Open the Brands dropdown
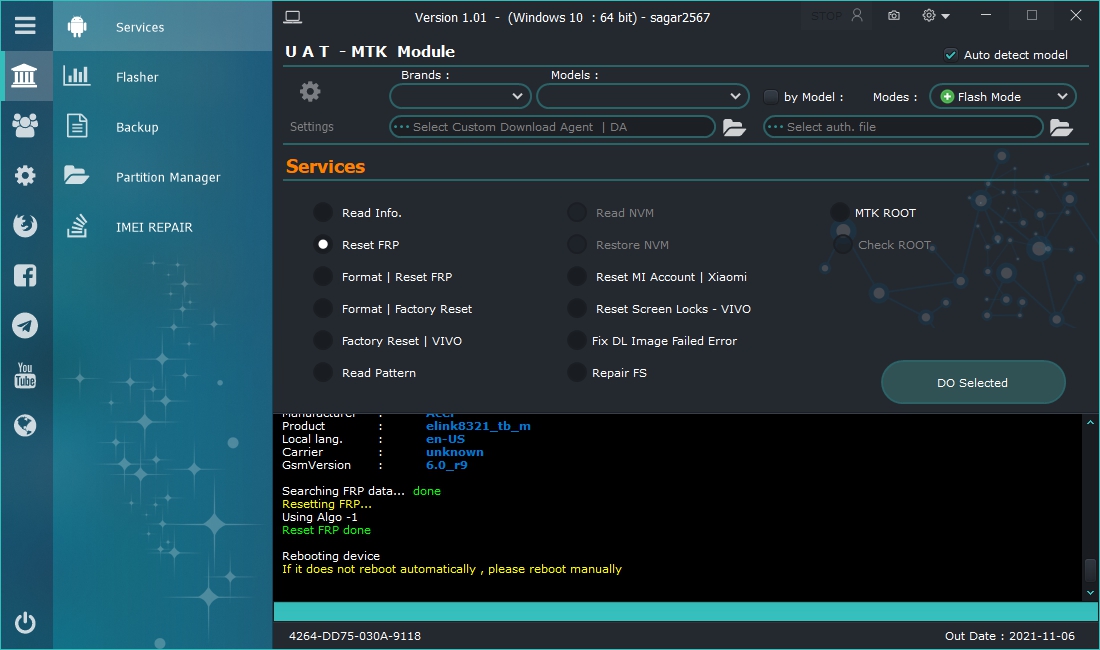Screen dimensions: 1100x650 (x=460, y=96)
